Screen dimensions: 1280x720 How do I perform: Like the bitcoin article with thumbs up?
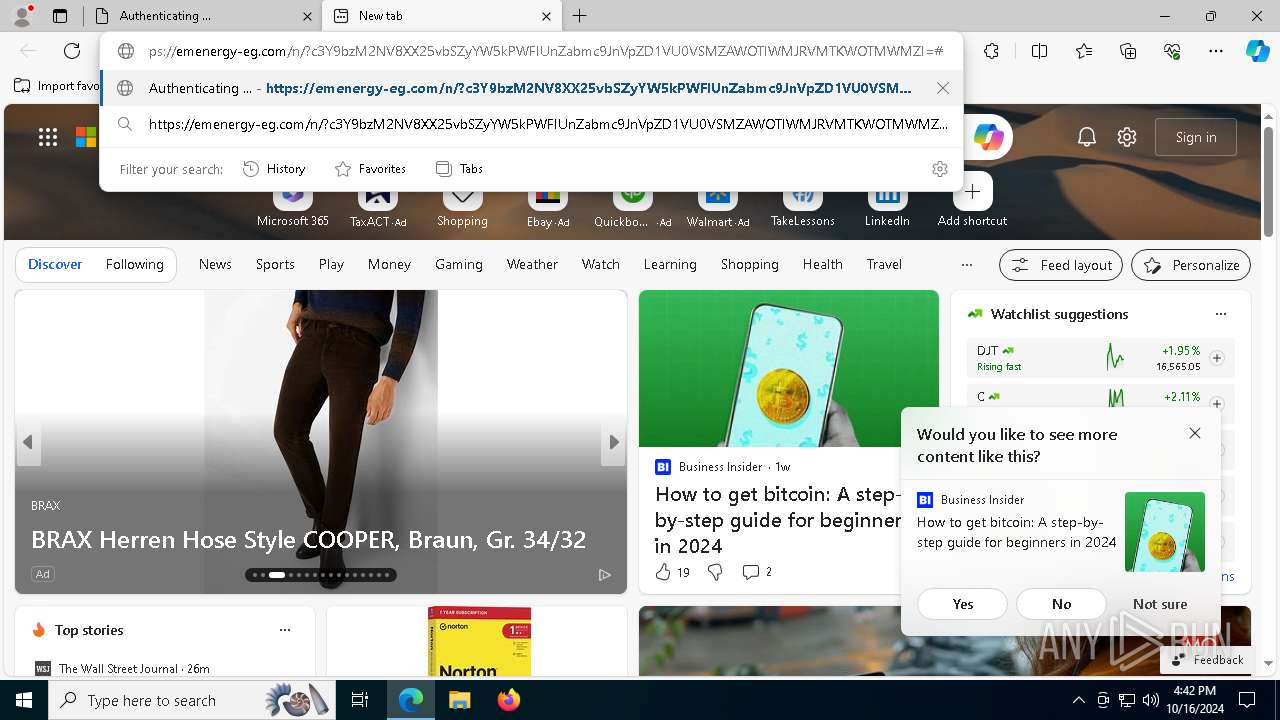coord(663,572)
